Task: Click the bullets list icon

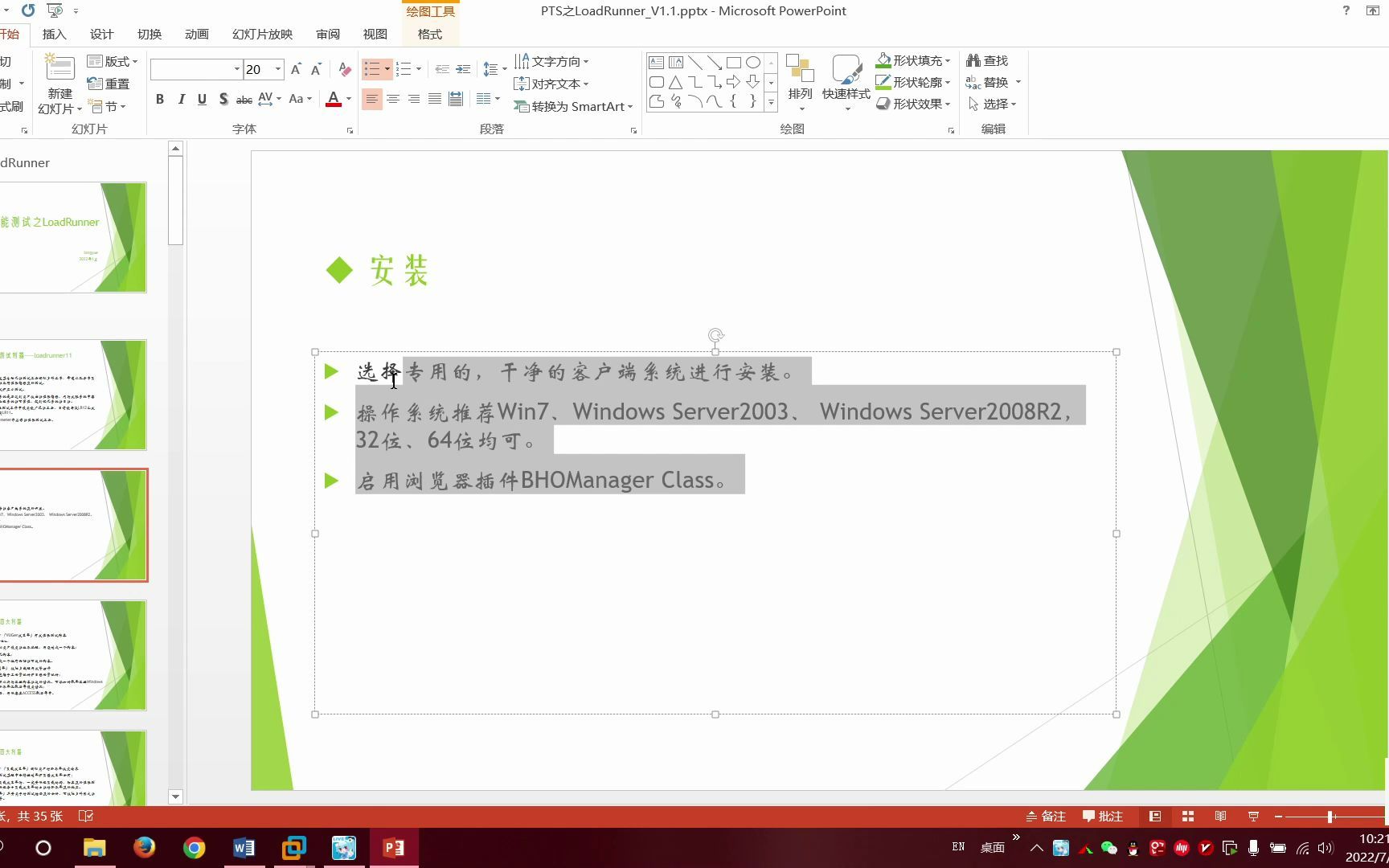Action: click(371, 69)
